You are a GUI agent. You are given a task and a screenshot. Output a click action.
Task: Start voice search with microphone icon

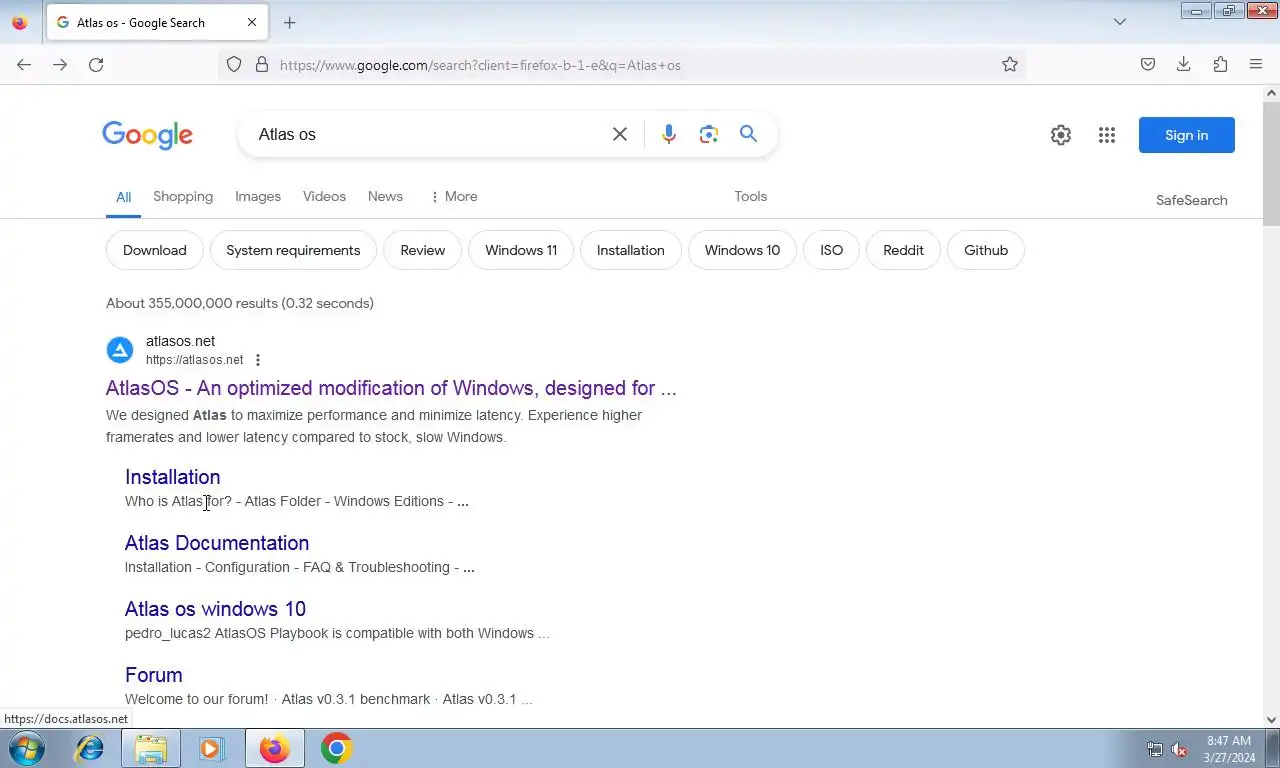[669, 134]
